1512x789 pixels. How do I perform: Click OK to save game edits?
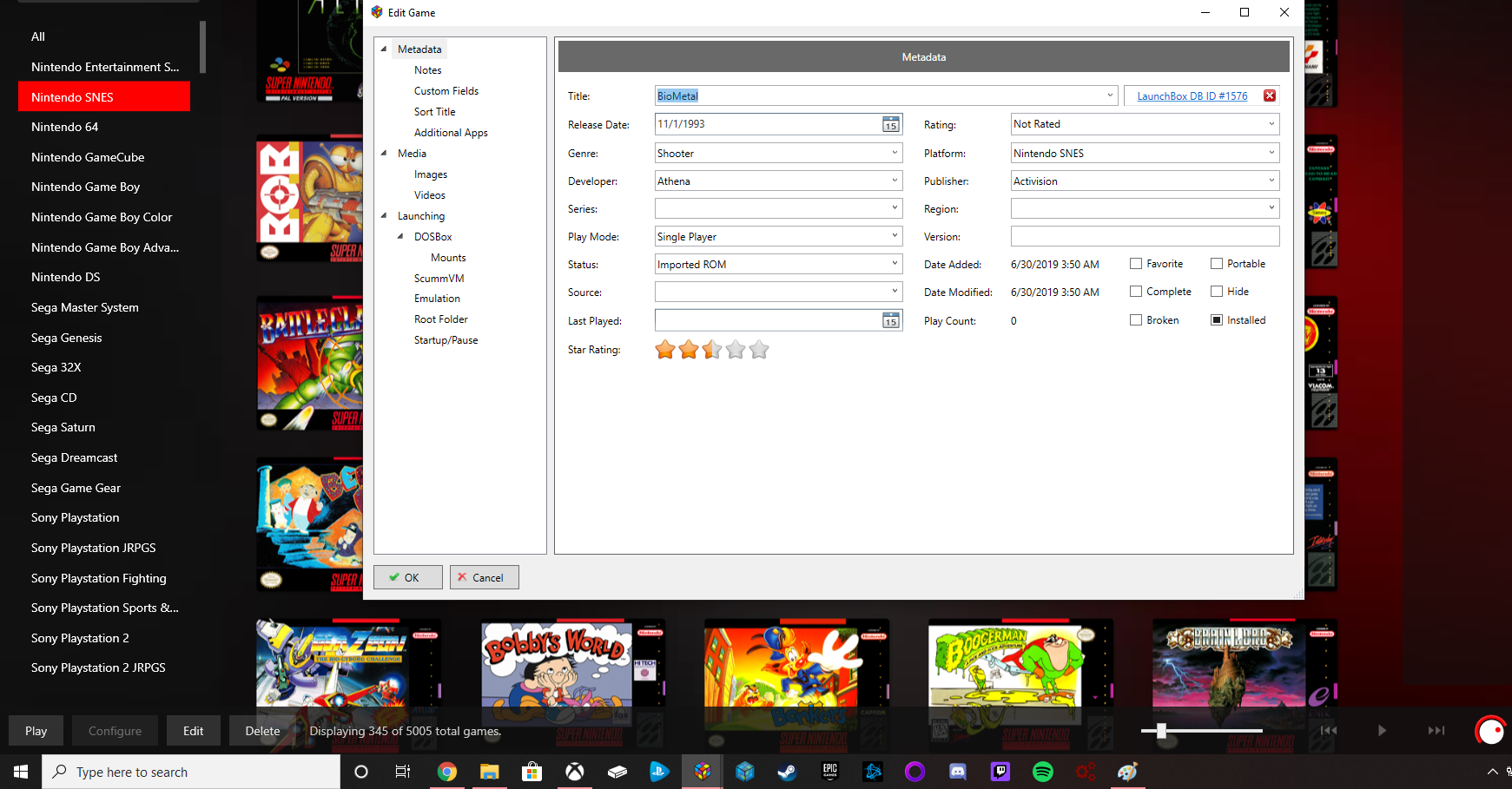pos(408,577)
